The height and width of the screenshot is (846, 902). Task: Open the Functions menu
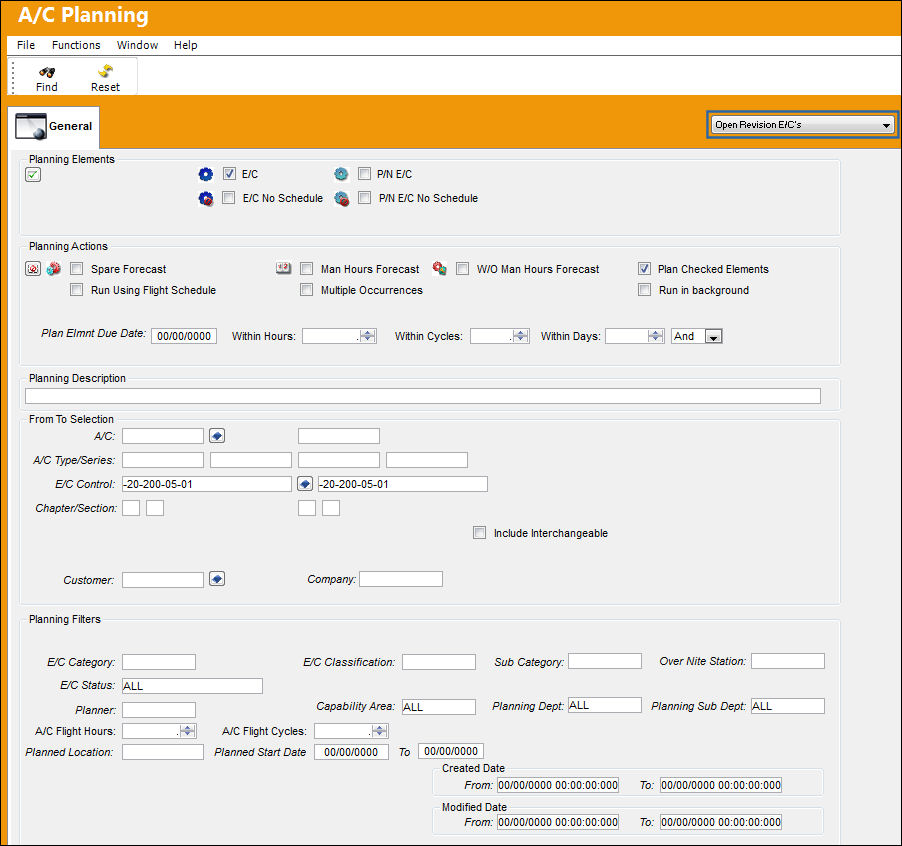click(76, 45)
